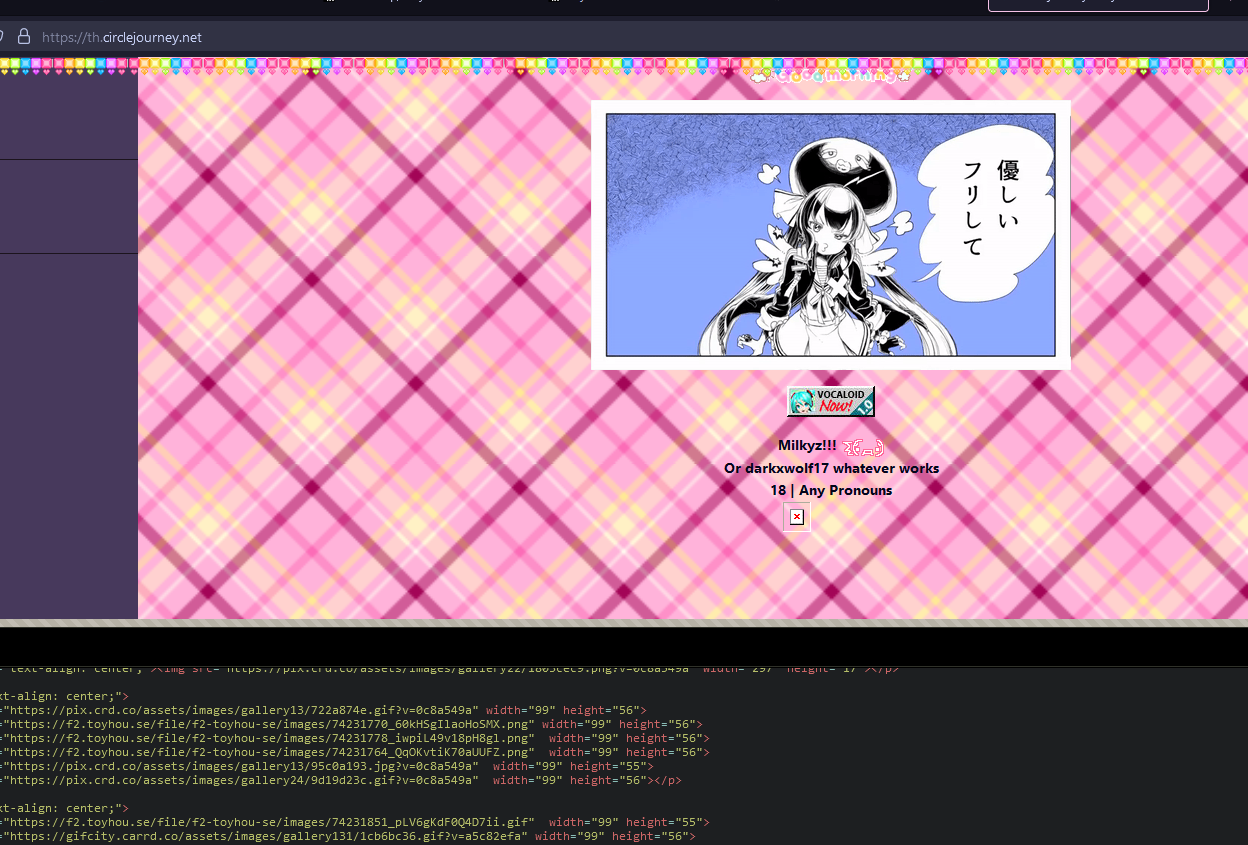
Task: Click the Vocaloid Now! badge
Action: (x=830, y=402)
